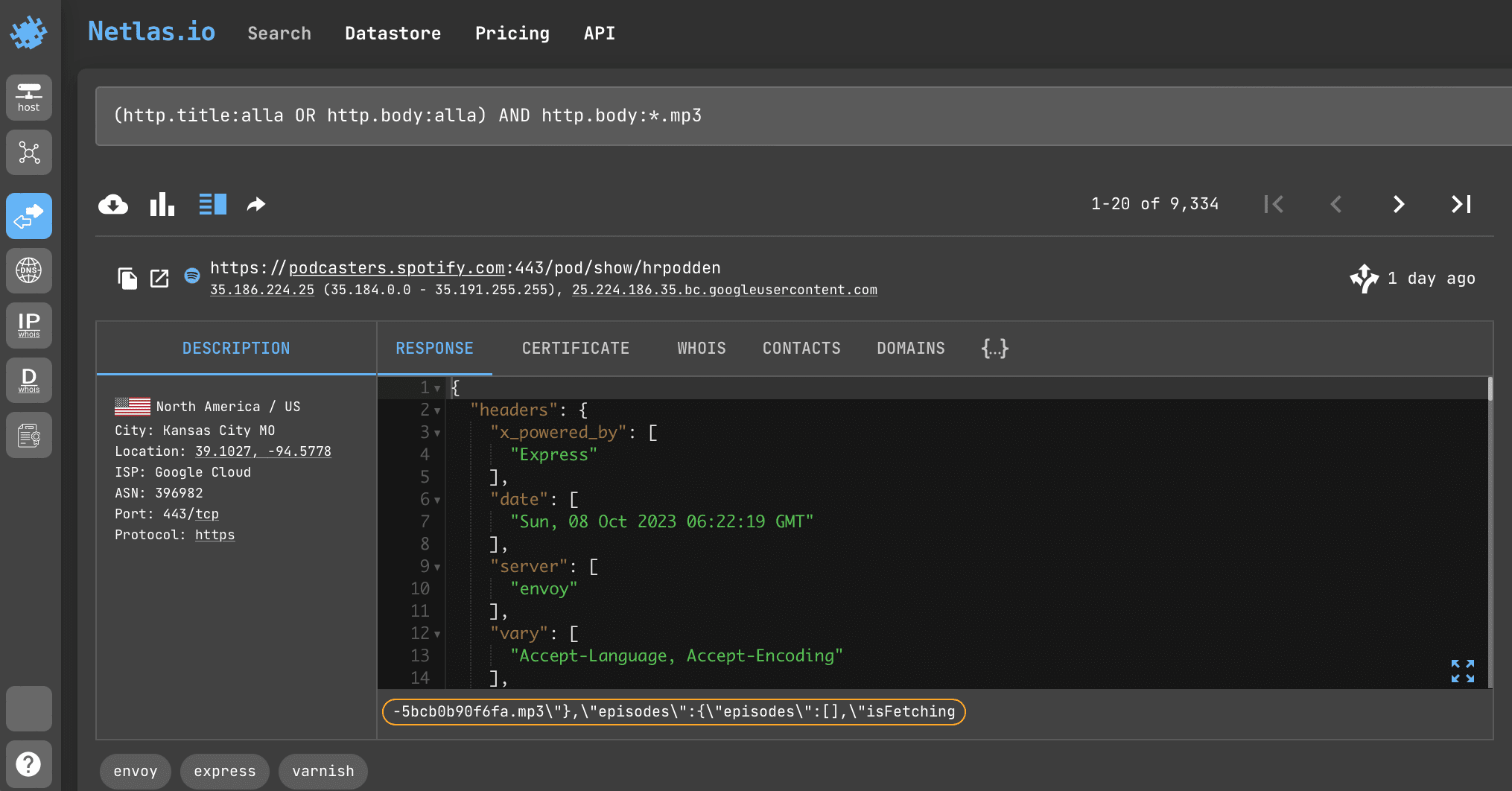Jump to the last results page
Image resolution: width=1512 pixels, height=791 pixels.
coord(1461,204)
